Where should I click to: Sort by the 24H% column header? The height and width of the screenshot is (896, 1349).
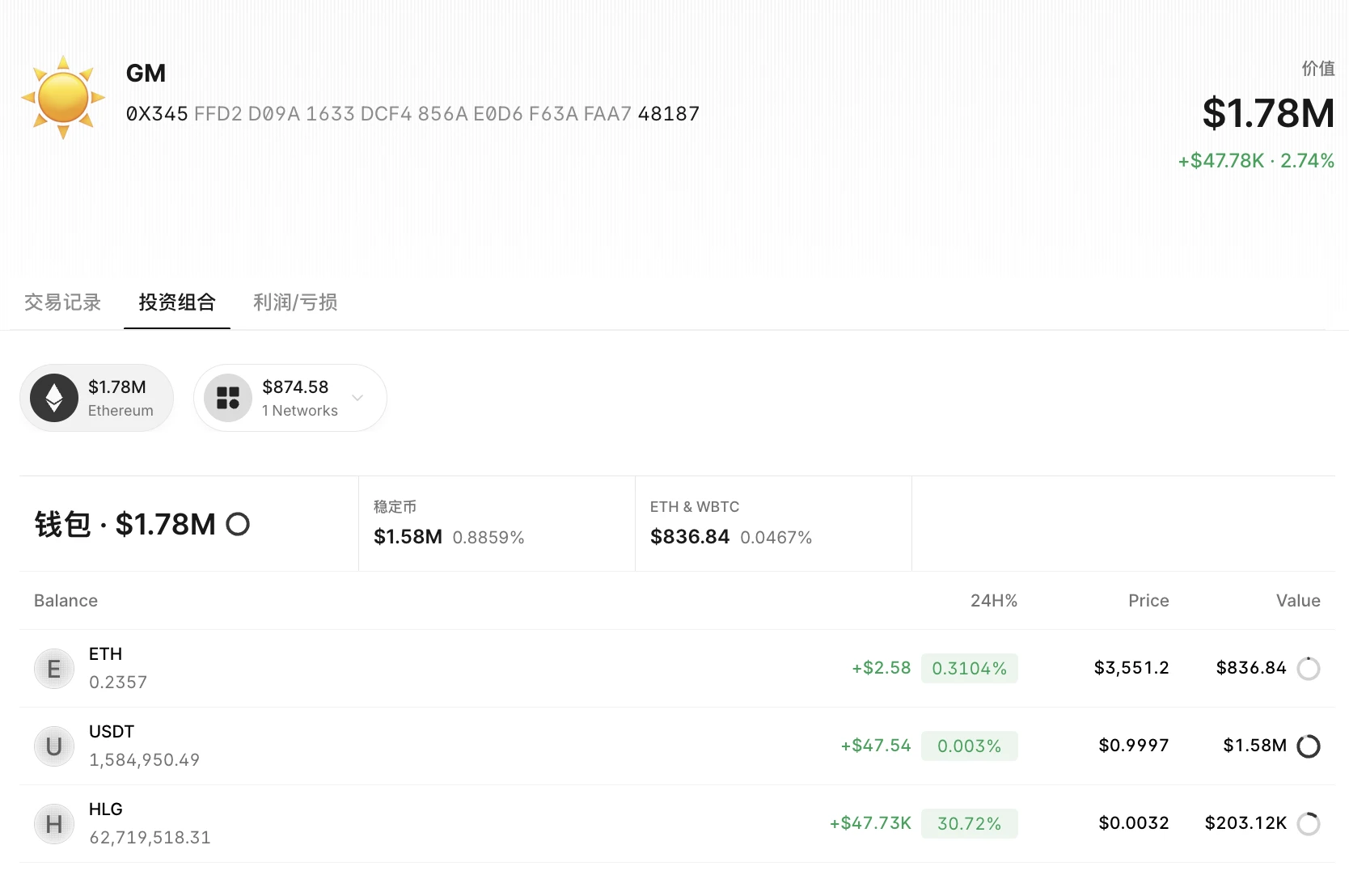click(993, 601)
